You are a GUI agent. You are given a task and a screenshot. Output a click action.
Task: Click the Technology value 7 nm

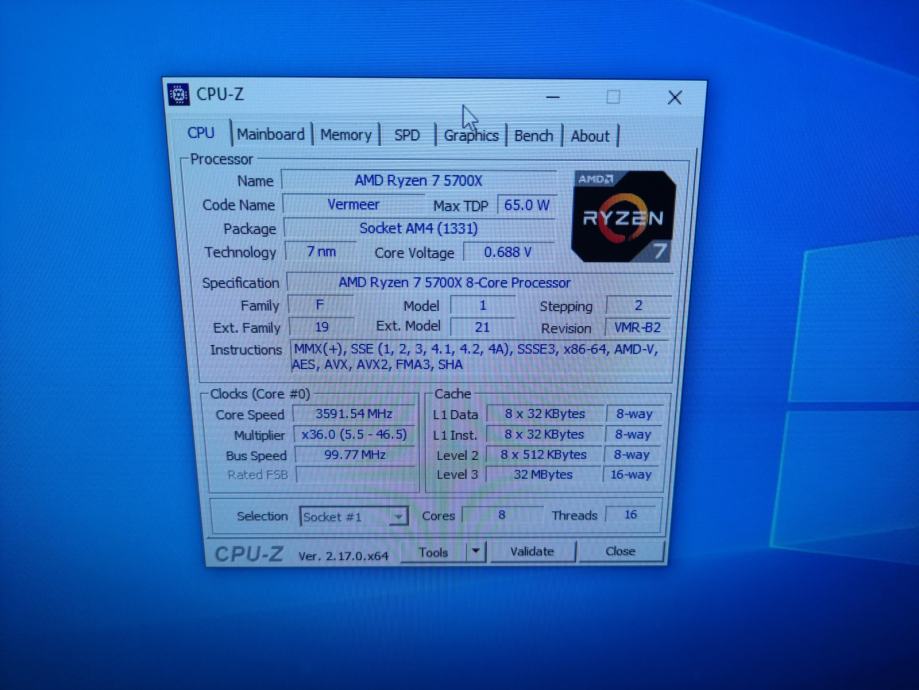tap(321, 252)
